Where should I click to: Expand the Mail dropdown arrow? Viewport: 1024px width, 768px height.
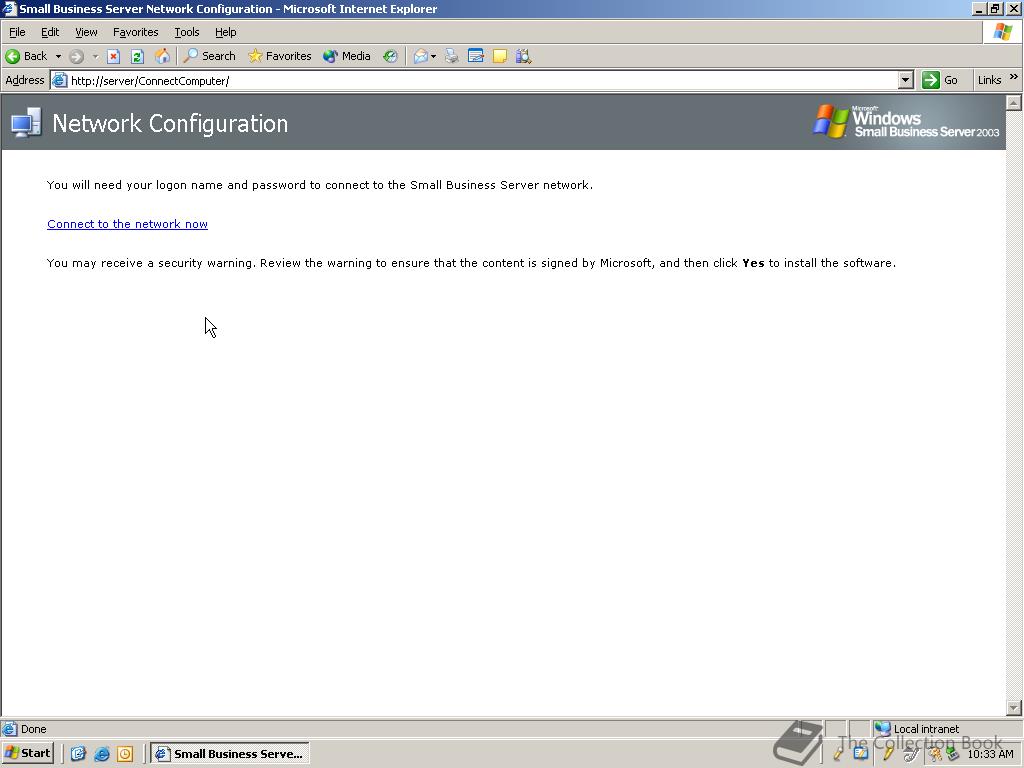point(434,56)
